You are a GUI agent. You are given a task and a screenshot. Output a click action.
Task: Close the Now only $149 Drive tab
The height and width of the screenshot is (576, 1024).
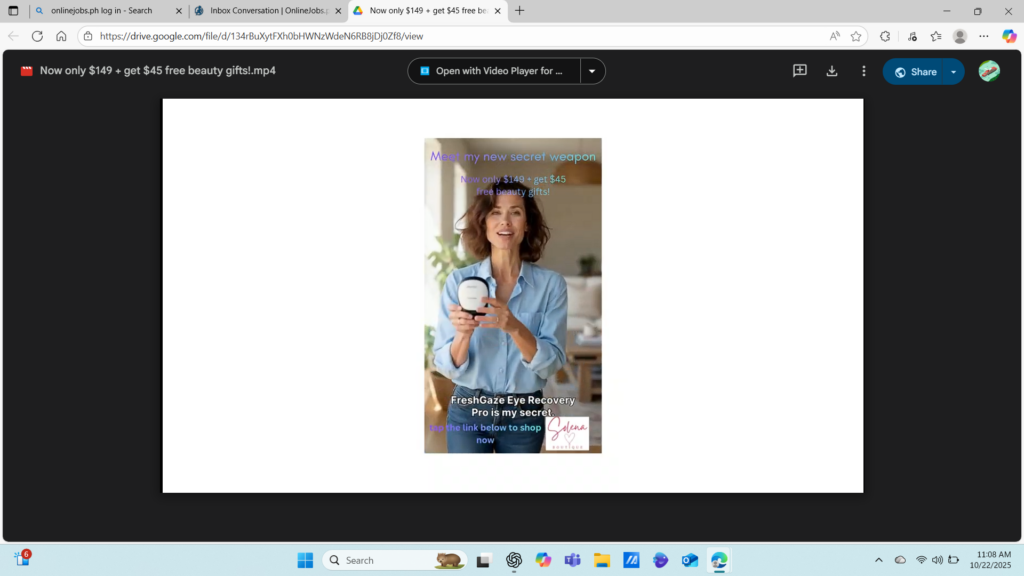click(x=498, y=11)
